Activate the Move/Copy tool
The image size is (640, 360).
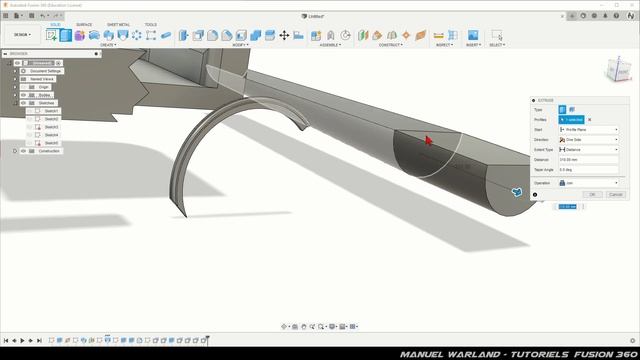pos(284,35)
